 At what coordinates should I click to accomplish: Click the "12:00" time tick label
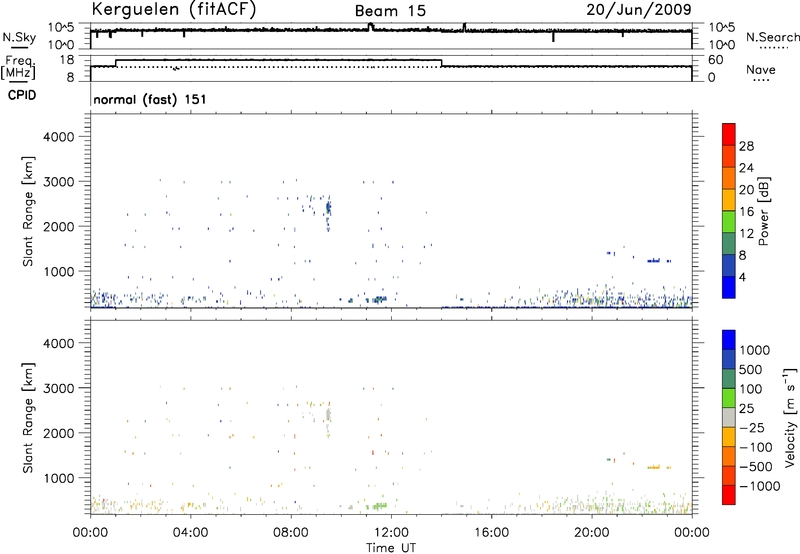(x=391, y=533)
